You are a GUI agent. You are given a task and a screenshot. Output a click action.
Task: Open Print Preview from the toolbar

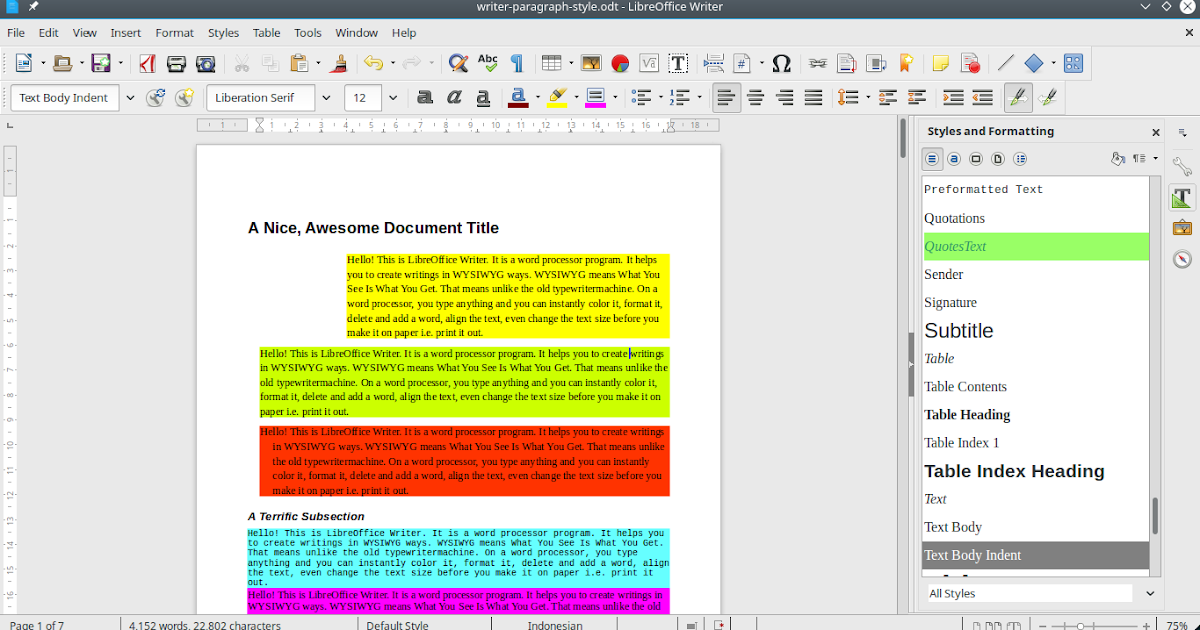(206, 62)
